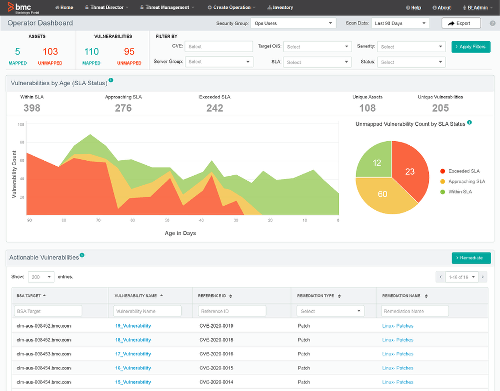Open the Target OS dropdown

[317, 47]
